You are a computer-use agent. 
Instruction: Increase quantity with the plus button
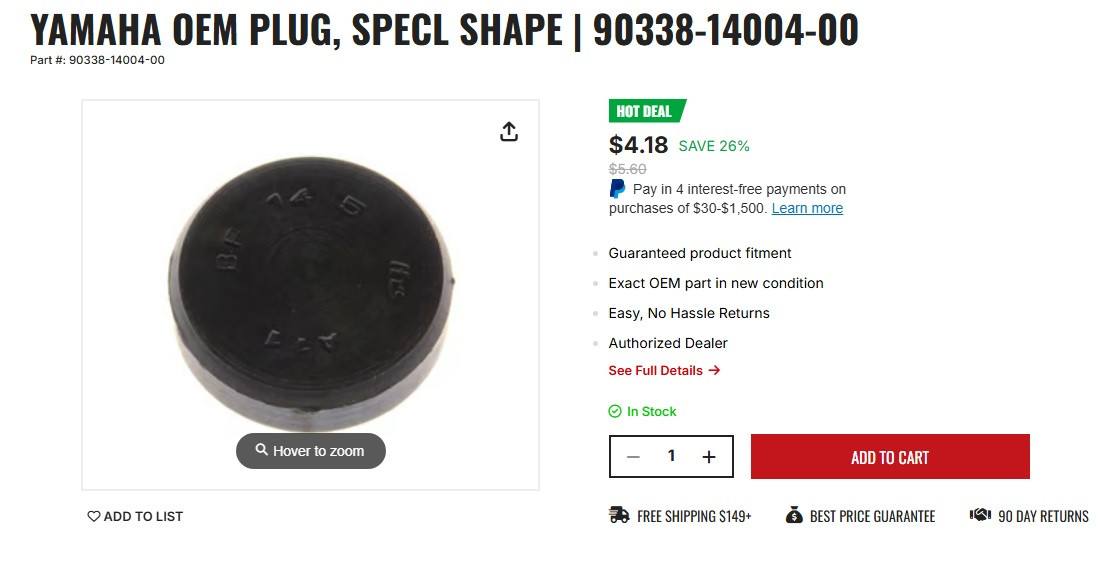click(x=709, y=457)
